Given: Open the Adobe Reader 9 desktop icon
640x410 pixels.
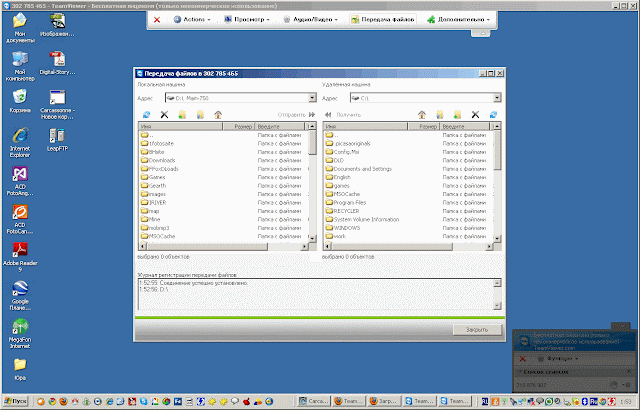Looking at the screenshot, I should [x=19, y=255].
